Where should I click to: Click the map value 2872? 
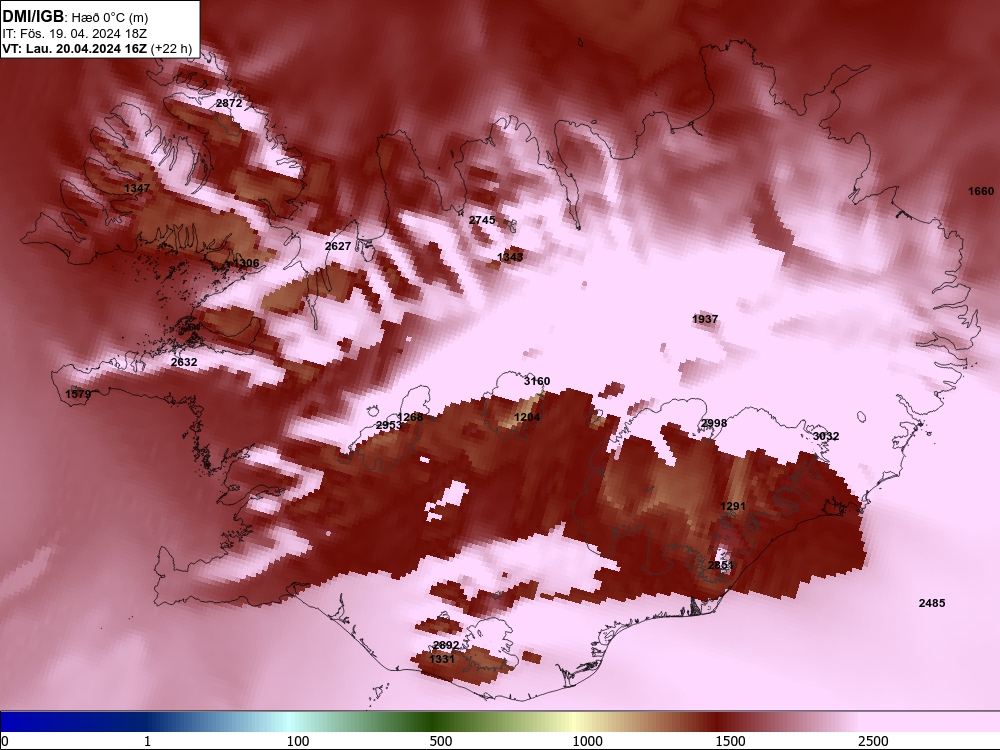tap(229, 103)
